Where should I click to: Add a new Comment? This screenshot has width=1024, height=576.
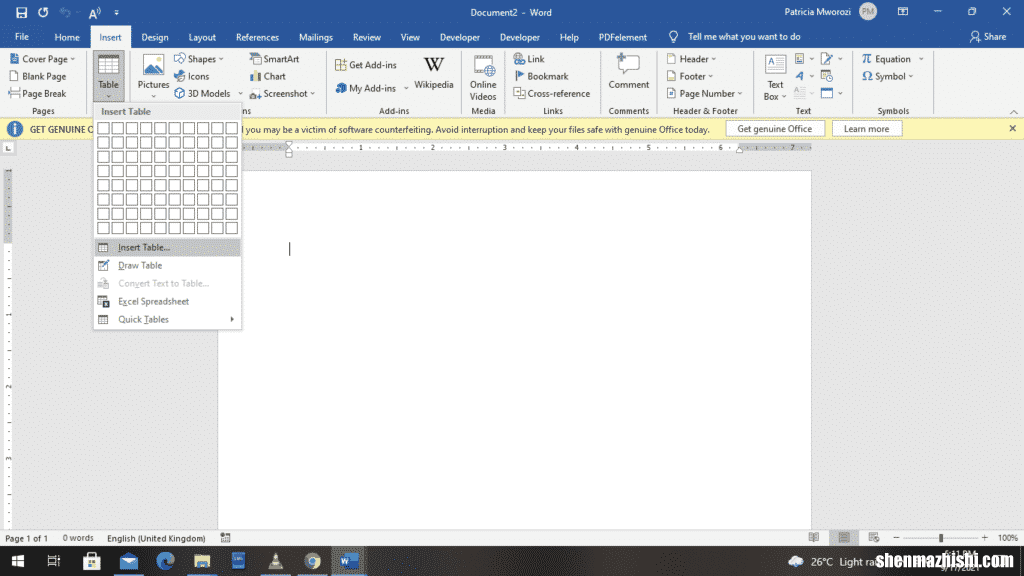(x=628, y=72)
